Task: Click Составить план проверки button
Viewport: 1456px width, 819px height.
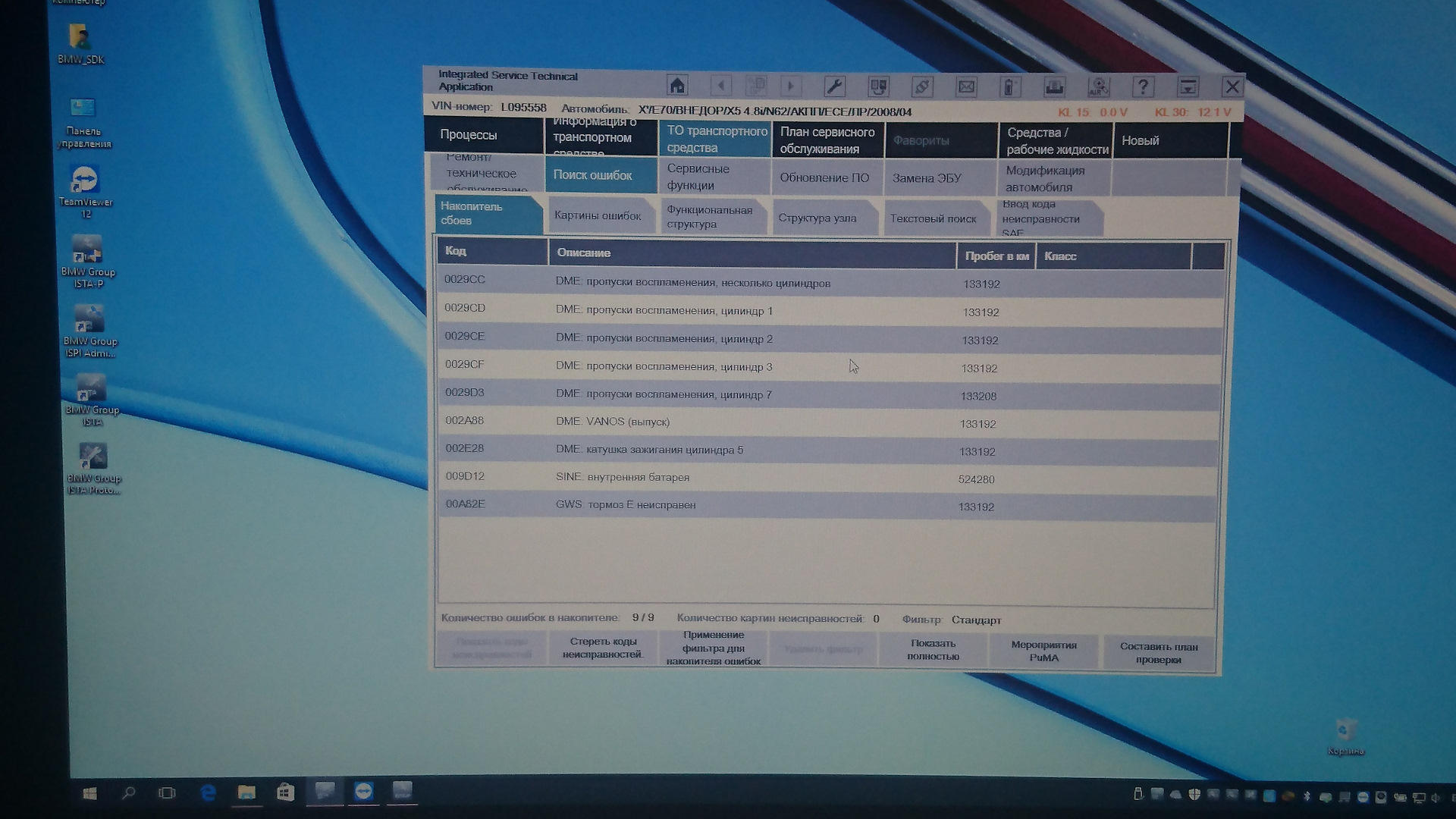Action: click(x=1159, y=652)
